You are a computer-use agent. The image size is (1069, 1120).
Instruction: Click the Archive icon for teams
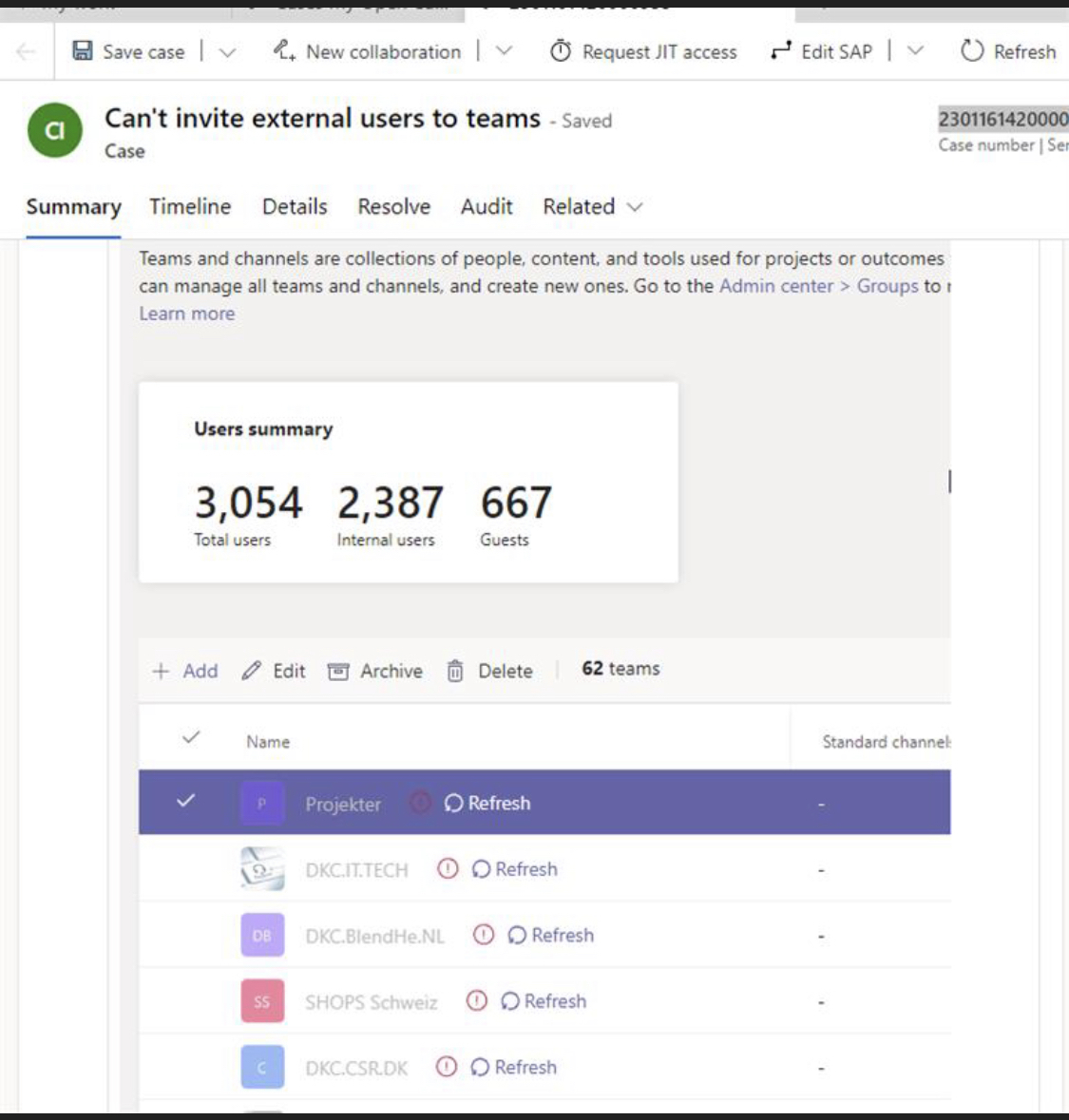(339, 671)
